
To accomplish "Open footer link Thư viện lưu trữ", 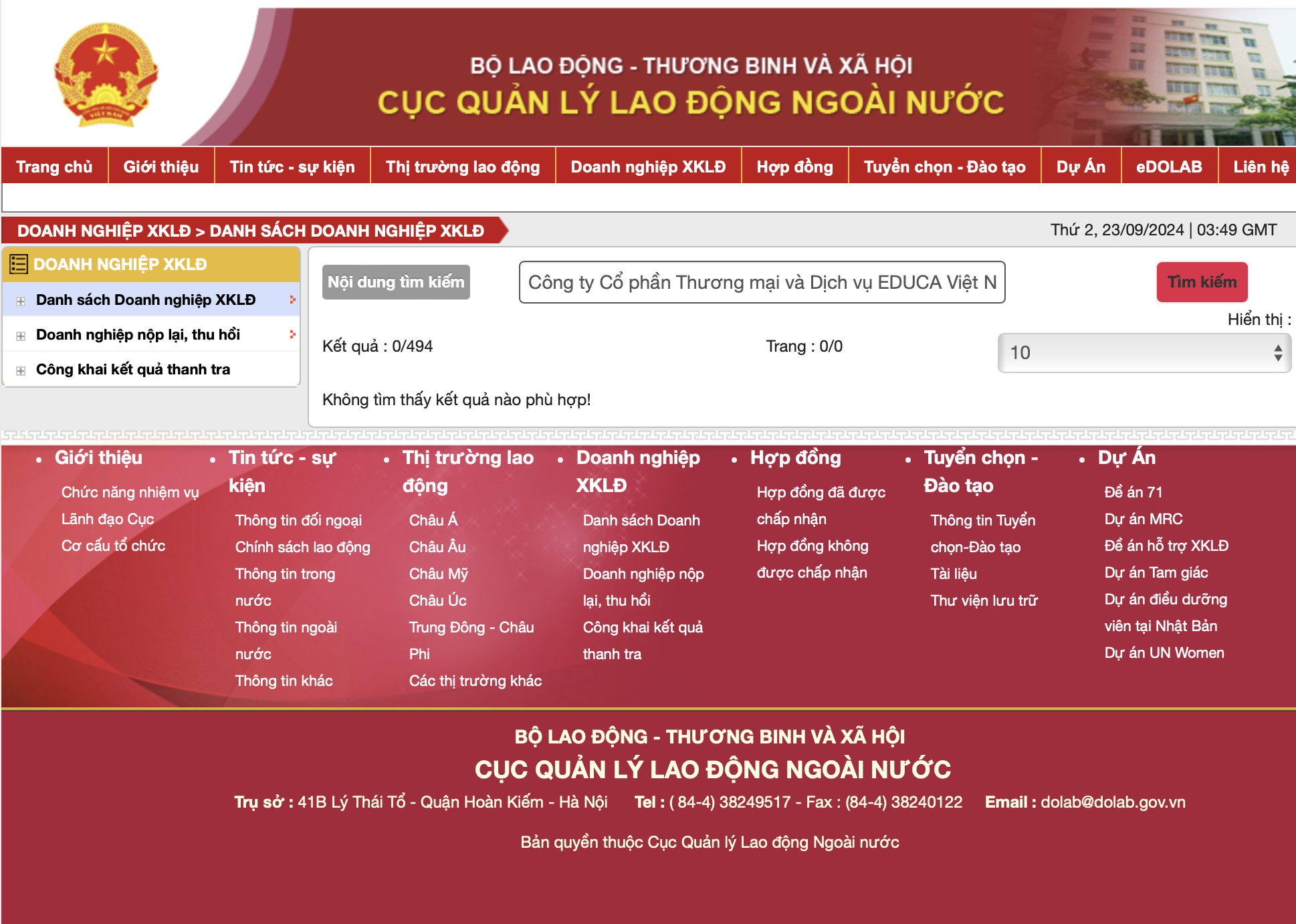I will coord(984,600).
